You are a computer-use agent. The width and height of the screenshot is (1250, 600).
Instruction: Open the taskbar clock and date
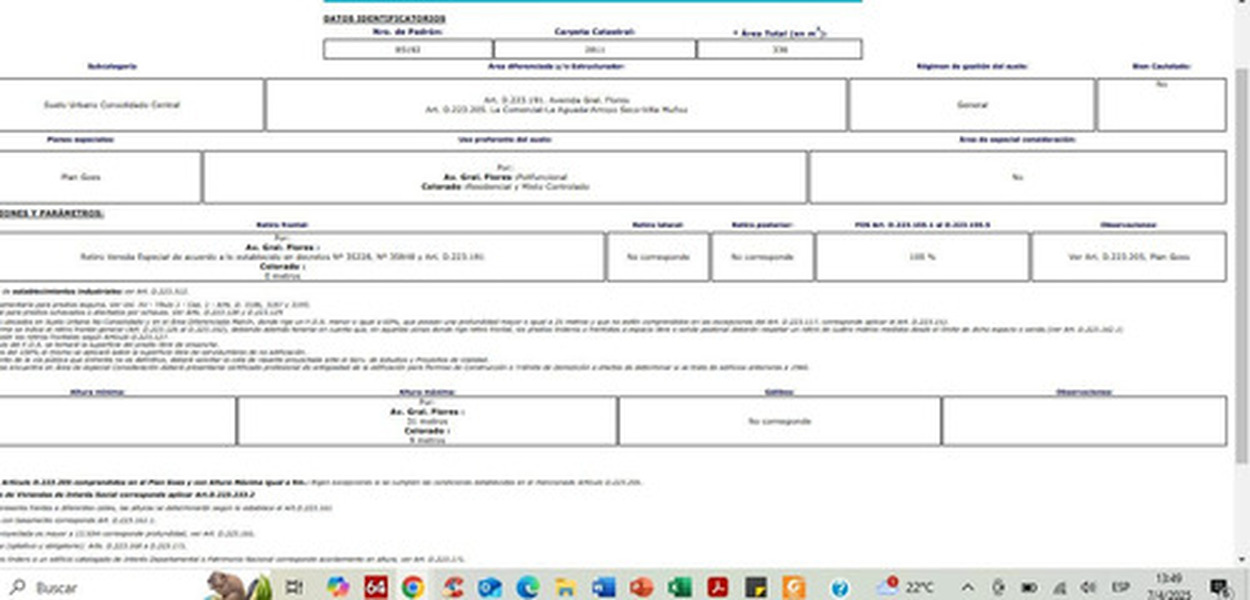pyautogui.click(x=1168, y=587)
